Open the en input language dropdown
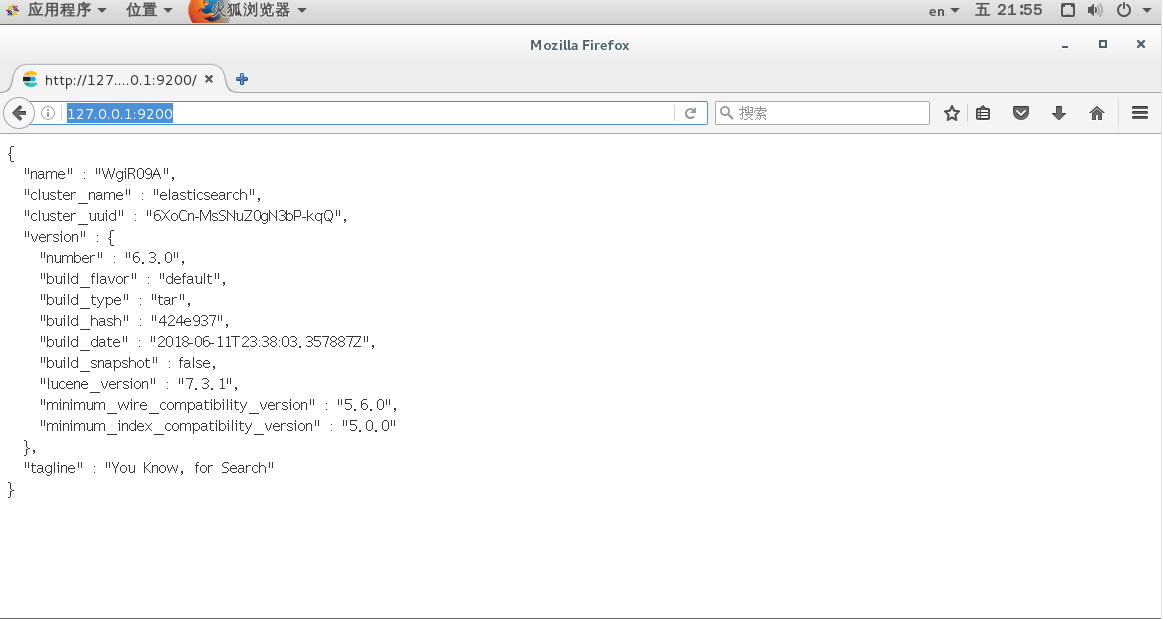The height and width of the screenshot is (619, 1163). click(x=943, y=11)
